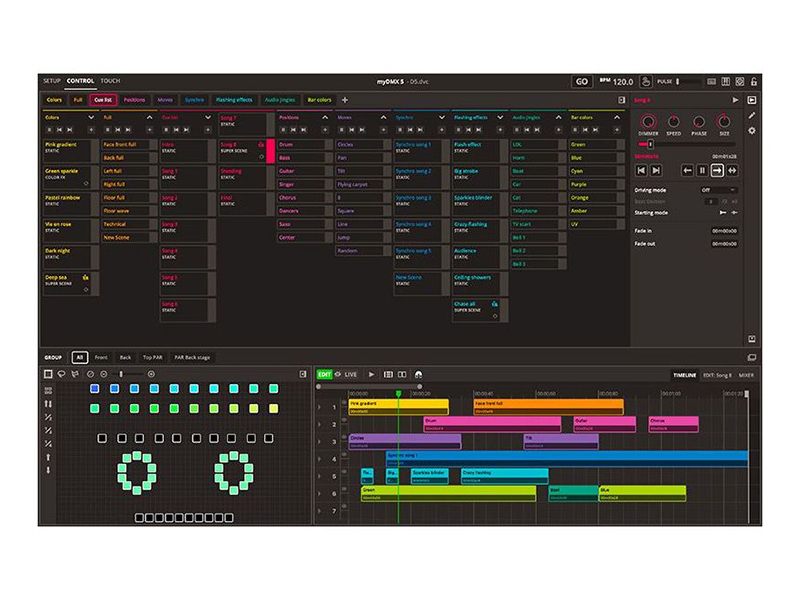Click the edit pencil icon on the right edge

click(x=751, y=114)
